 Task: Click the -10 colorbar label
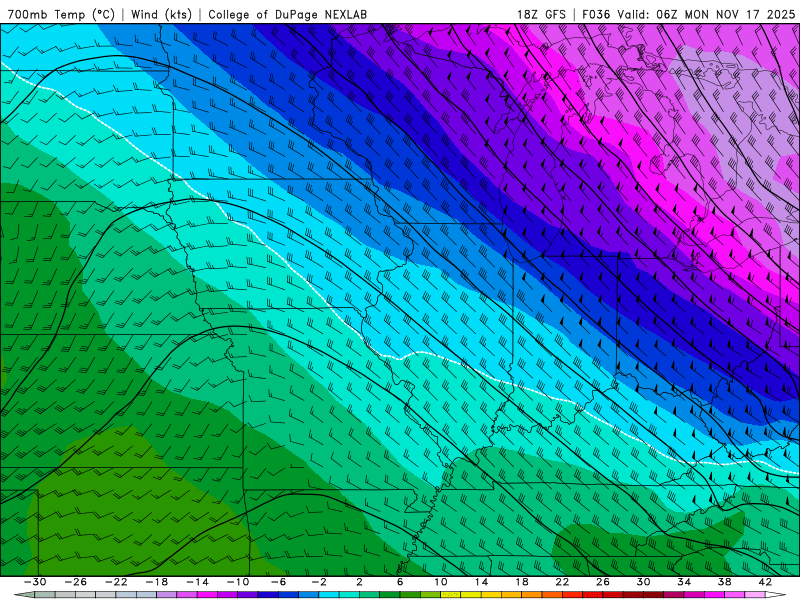(x=238, y=582)
